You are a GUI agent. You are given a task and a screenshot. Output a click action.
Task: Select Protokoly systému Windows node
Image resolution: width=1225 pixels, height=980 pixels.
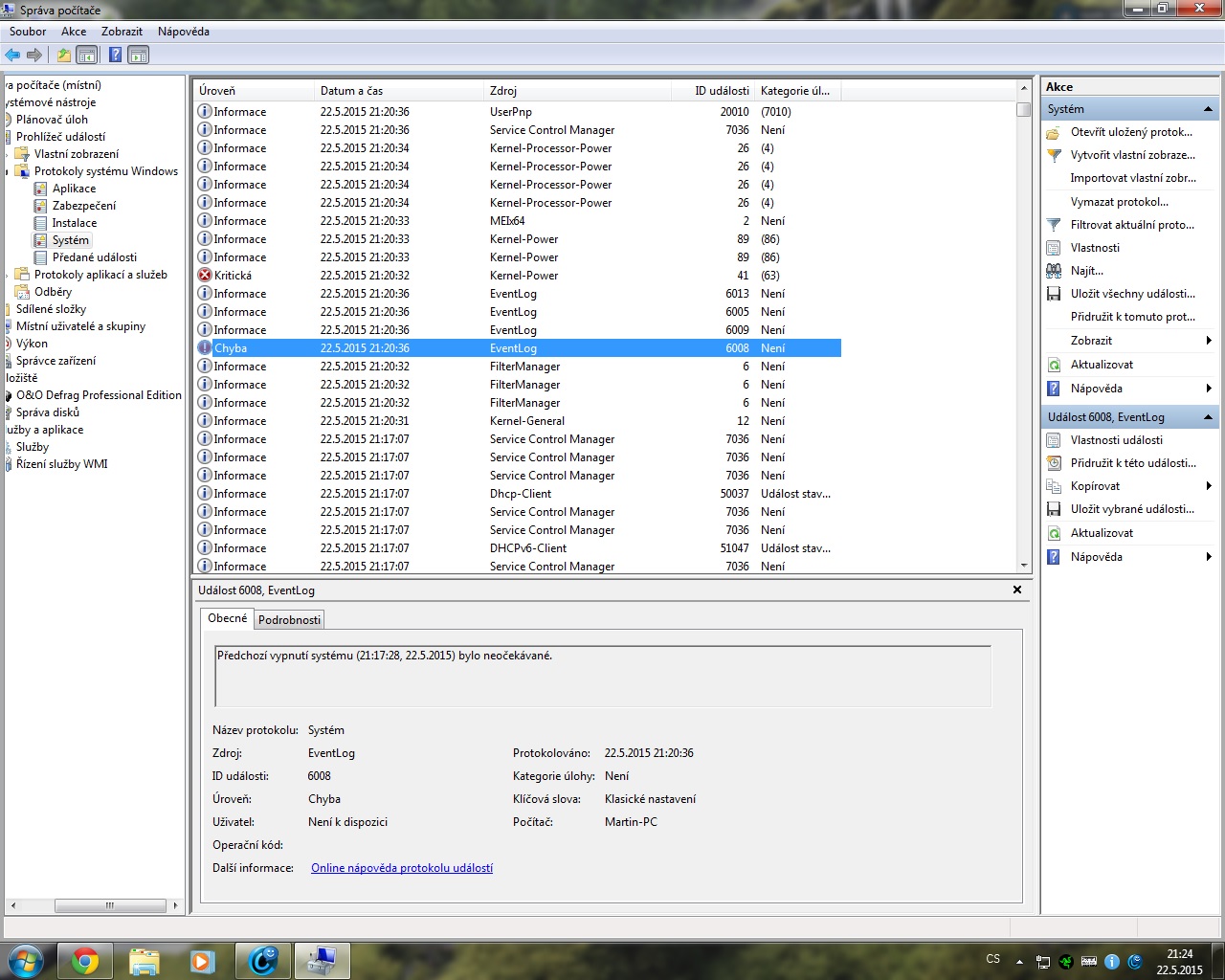coord(106,171)
